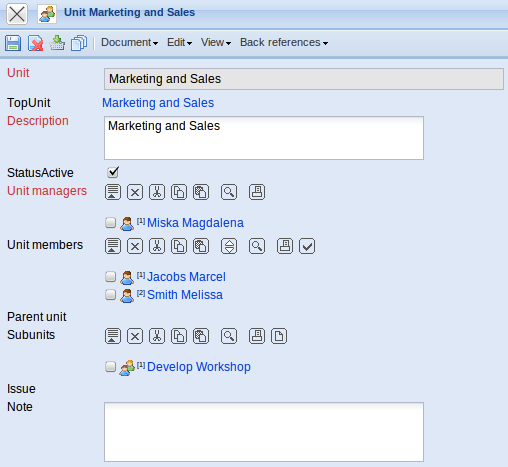This screenshot has height=467, width=508.
Task: Click into the Note text area
Action: click(264, 432)
